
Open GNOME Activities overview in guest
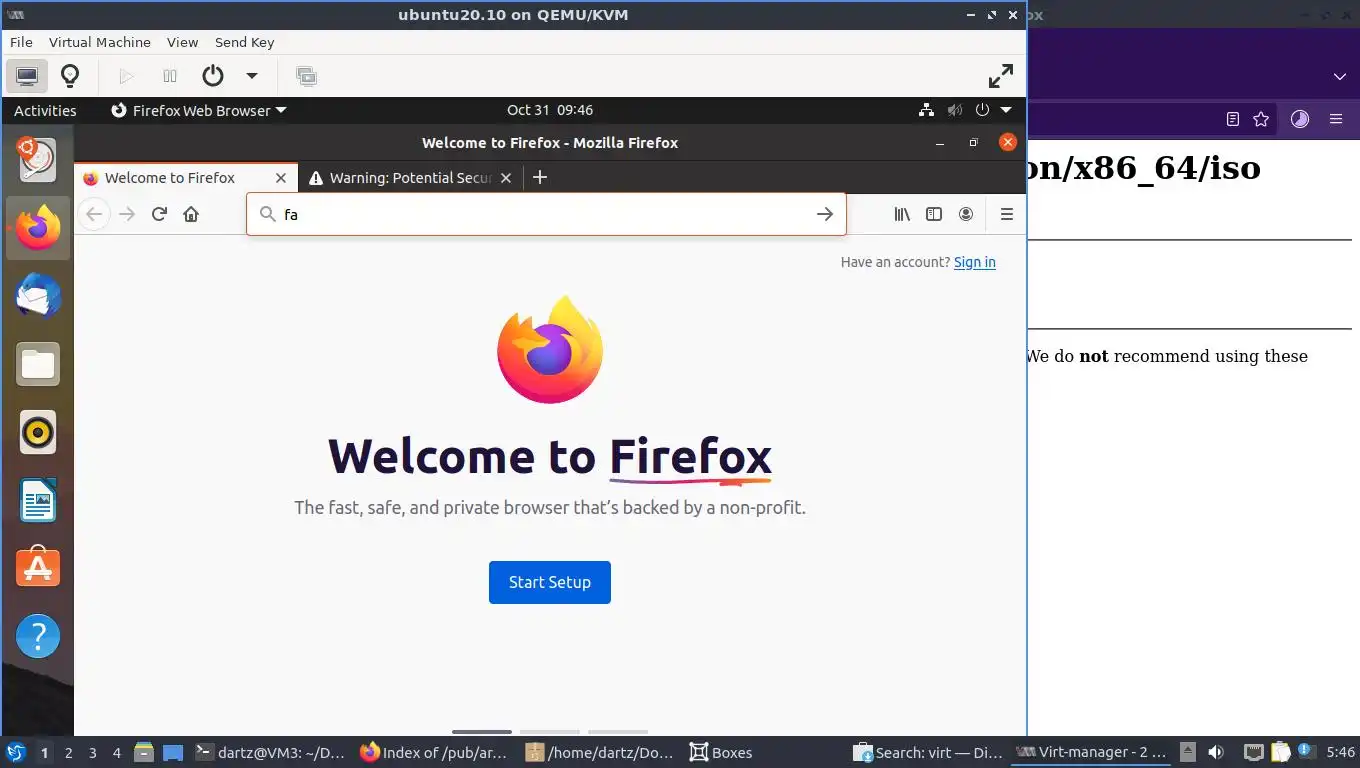point(45,110)
